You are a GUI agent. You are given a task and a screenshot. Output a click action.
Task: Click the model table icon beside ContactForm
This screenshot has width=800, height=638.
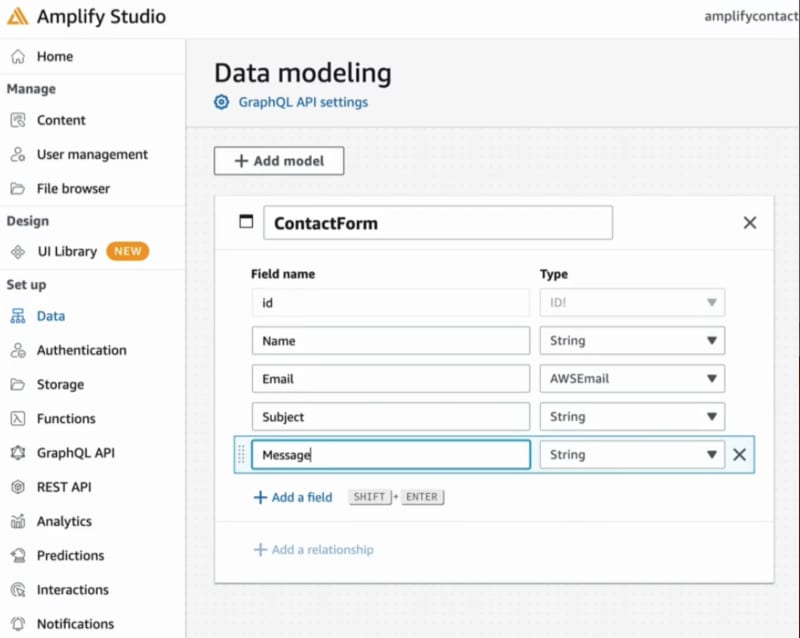pos(246,222)
